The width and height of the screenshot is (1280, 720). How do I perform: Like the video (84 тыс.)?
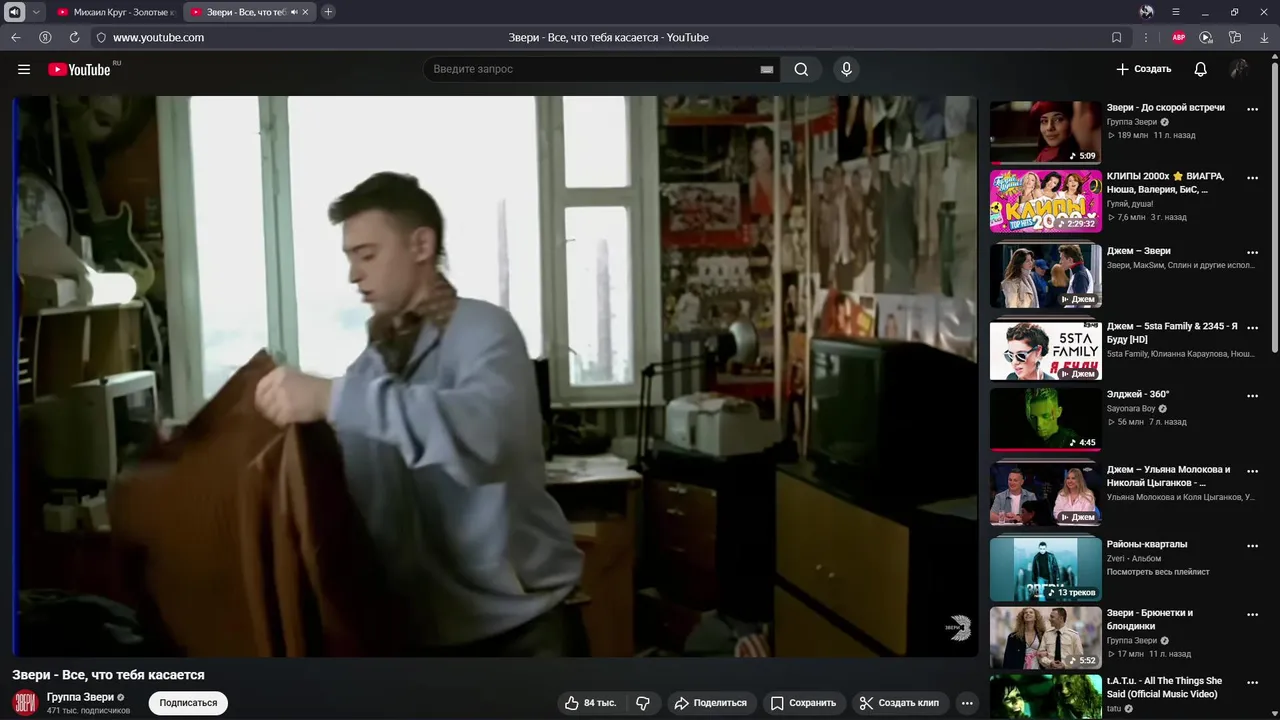591,703
